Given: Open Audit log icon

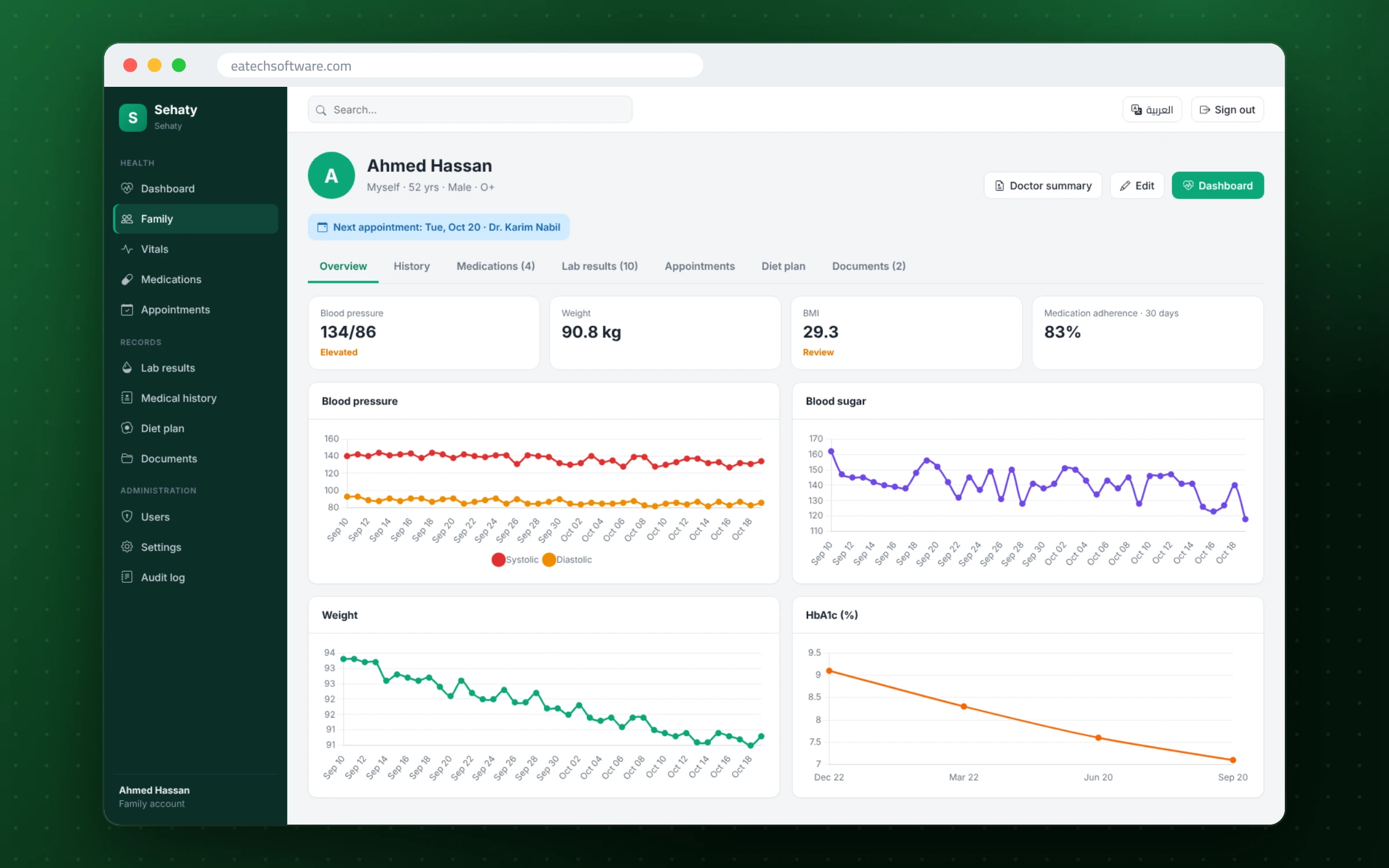Looking at the screenshot, I should 127,577.
